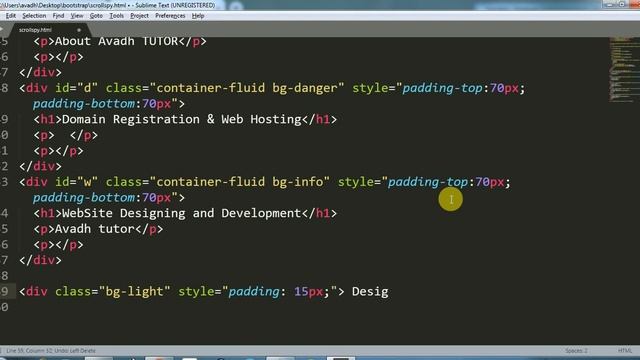Click the Line 59, Column status text
The image size is (640, 360).
51,351
